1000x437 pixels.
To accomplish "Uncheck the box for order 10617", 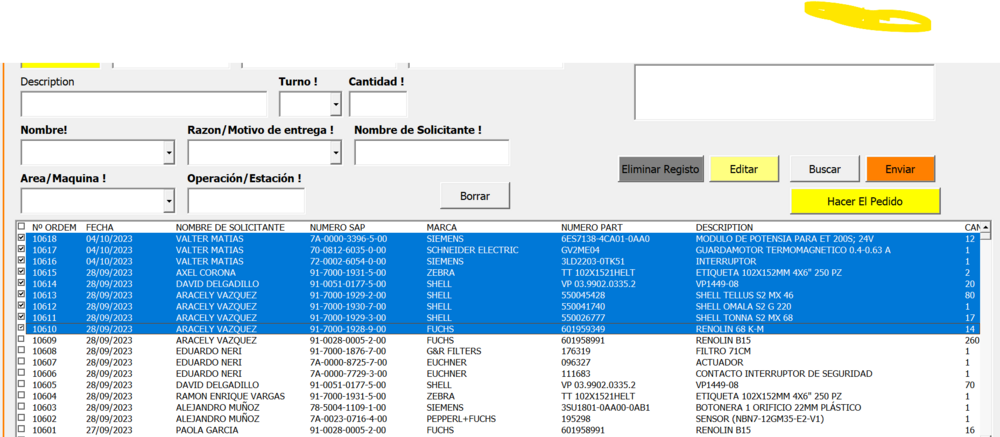I will tap(22, 249).
